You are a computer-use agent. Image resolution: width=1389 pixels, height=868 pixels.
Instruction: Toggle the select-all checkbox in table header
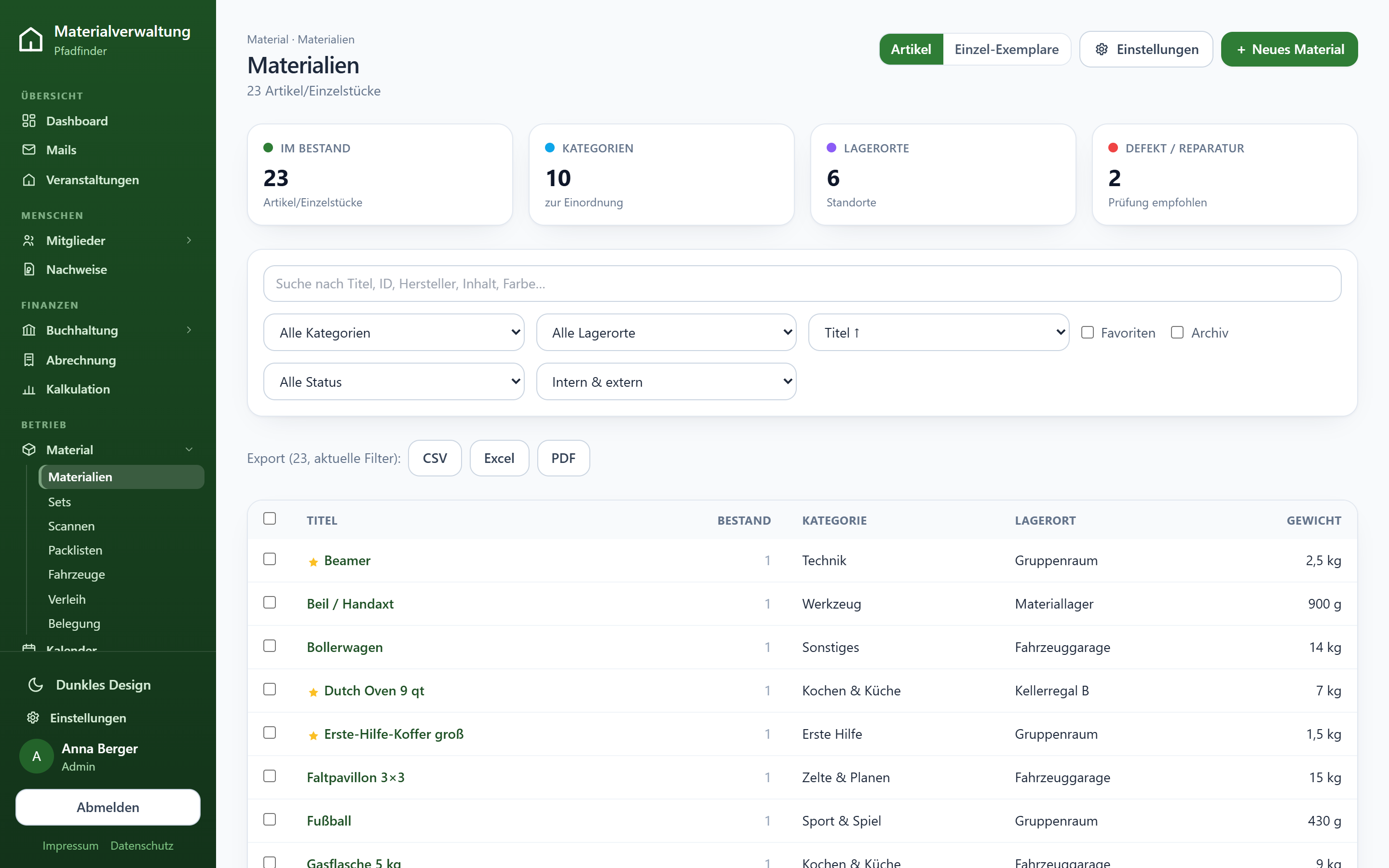click(270, 518)
